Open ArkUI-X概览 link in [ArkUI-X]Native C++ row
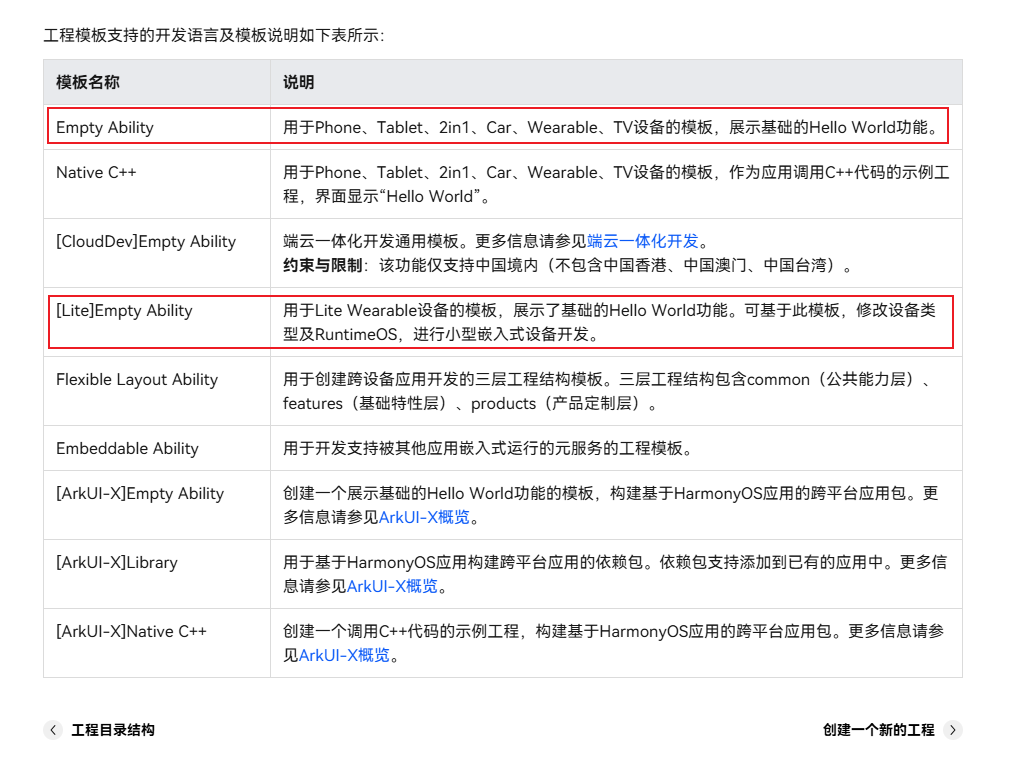 point(344,655)
